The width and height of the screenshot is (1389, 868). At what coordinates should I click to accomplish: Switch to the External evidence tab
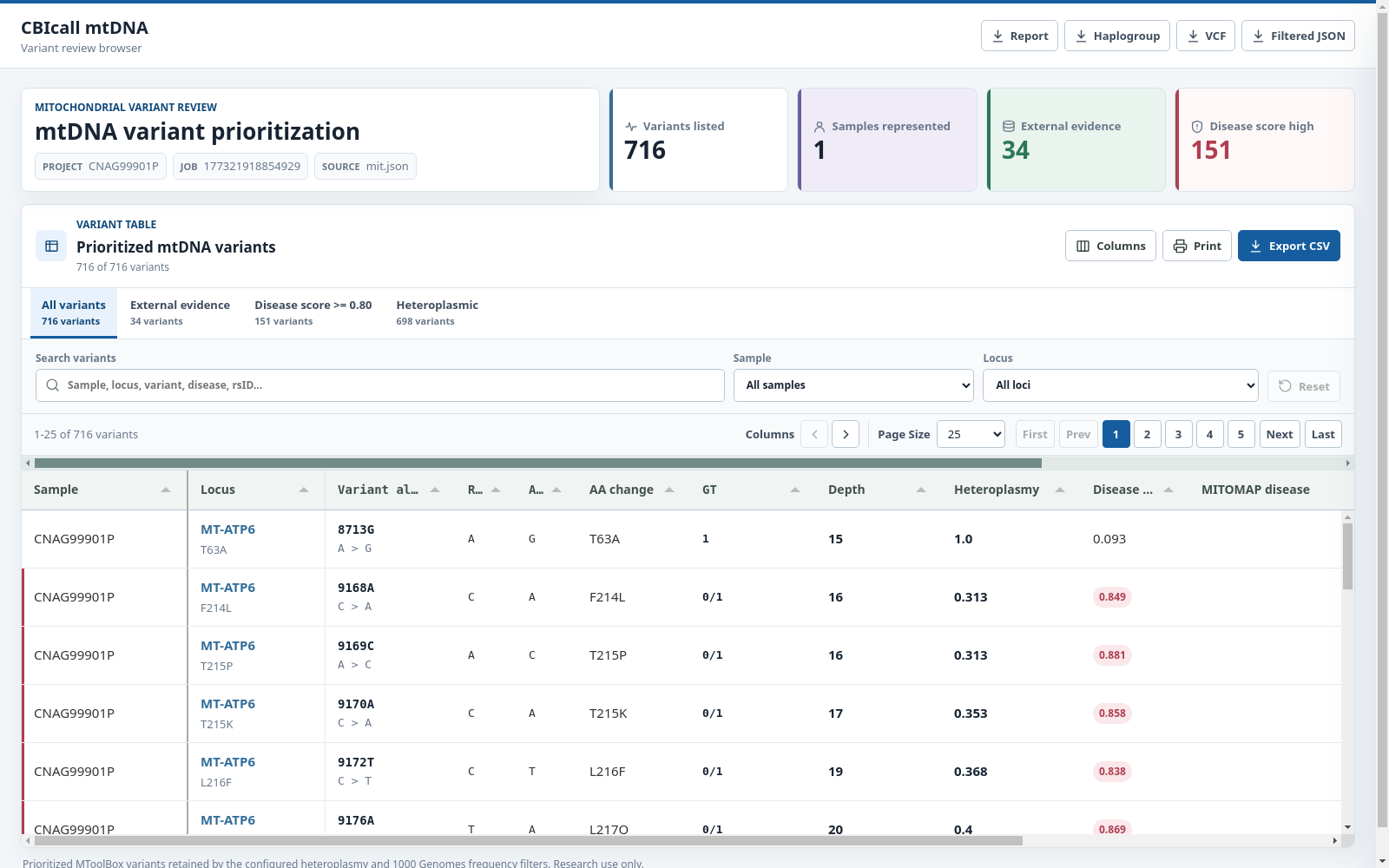(180, 312)
